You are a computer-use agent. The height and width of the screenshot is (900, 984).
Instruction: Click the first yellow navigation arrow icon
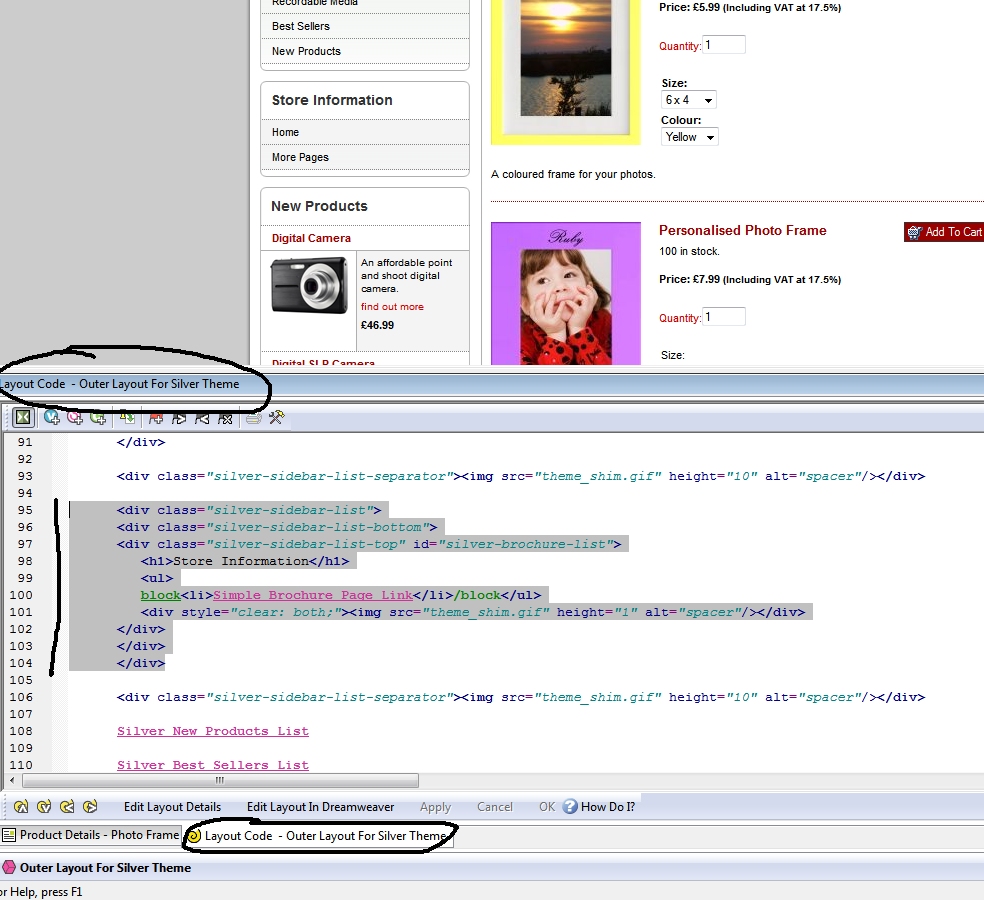point(21,807)
